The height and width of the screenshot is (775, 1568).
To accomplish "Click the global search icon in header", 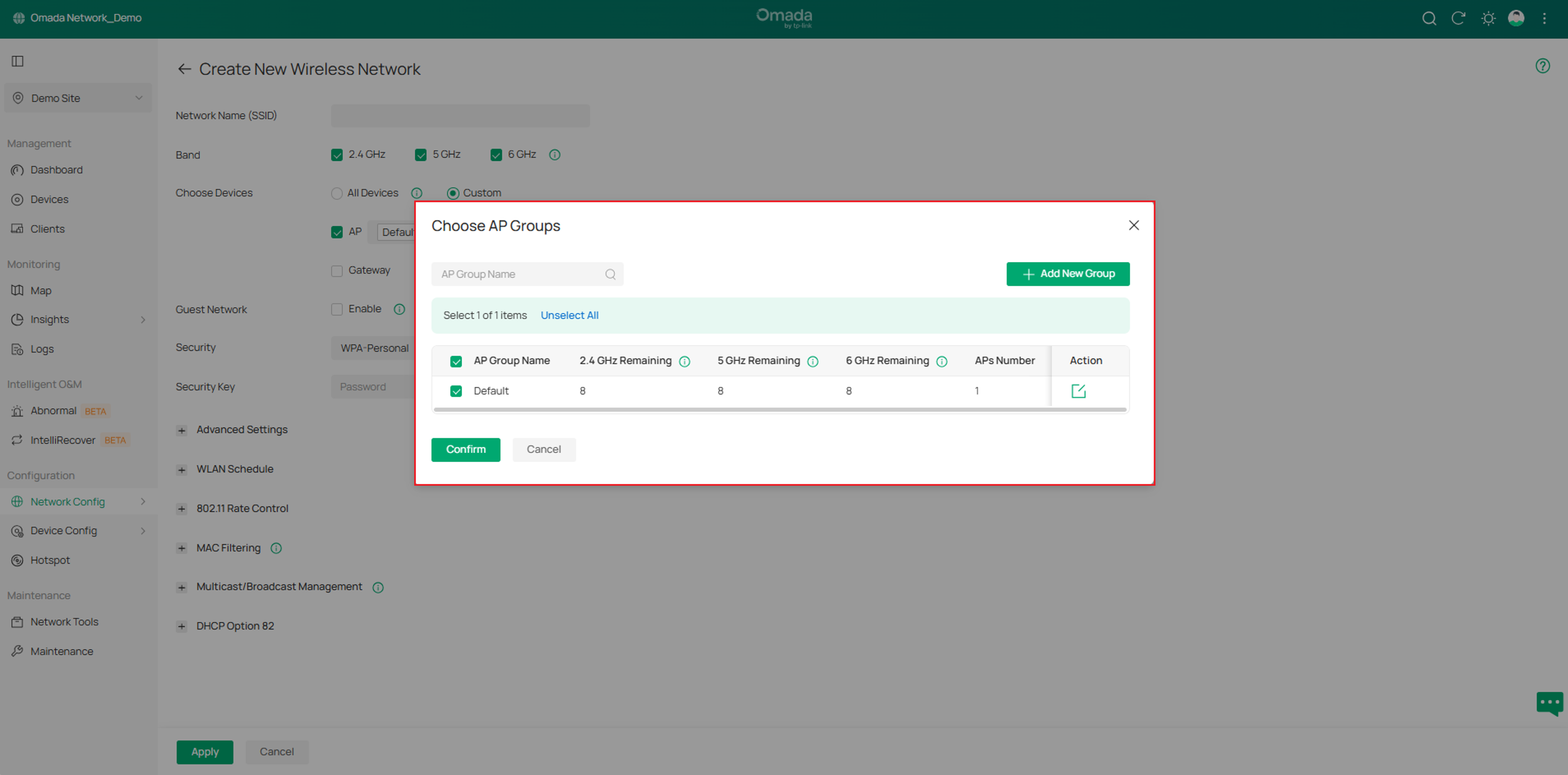I will [1429, 18].
